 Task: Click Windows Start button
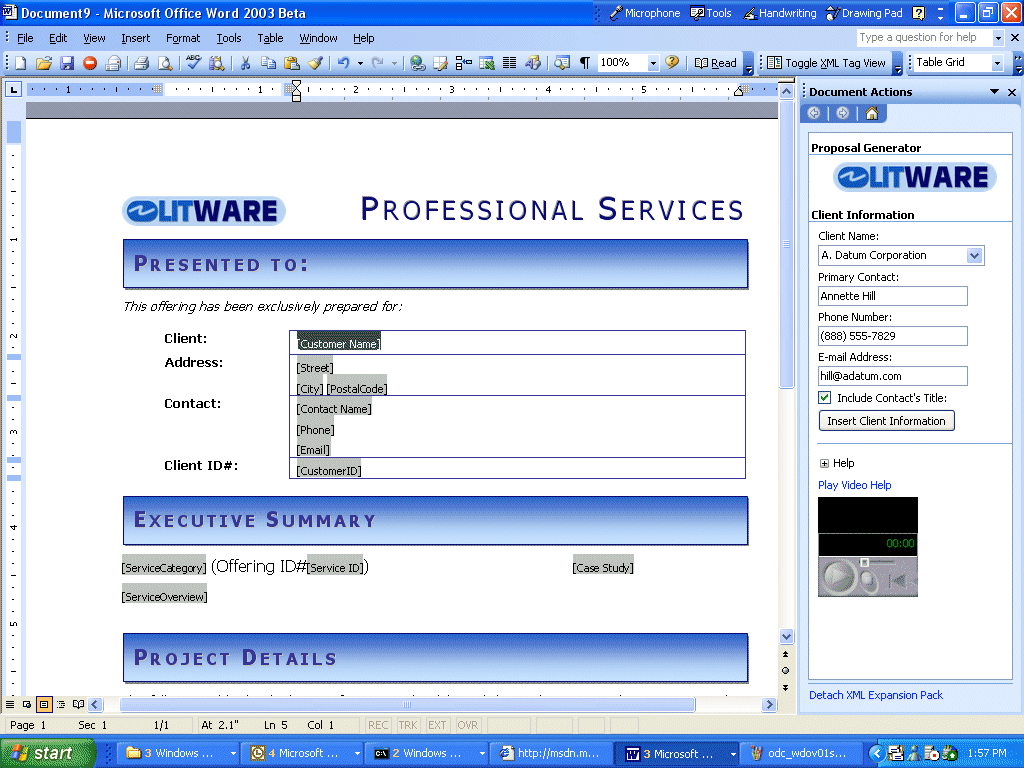tap(47, 753)
